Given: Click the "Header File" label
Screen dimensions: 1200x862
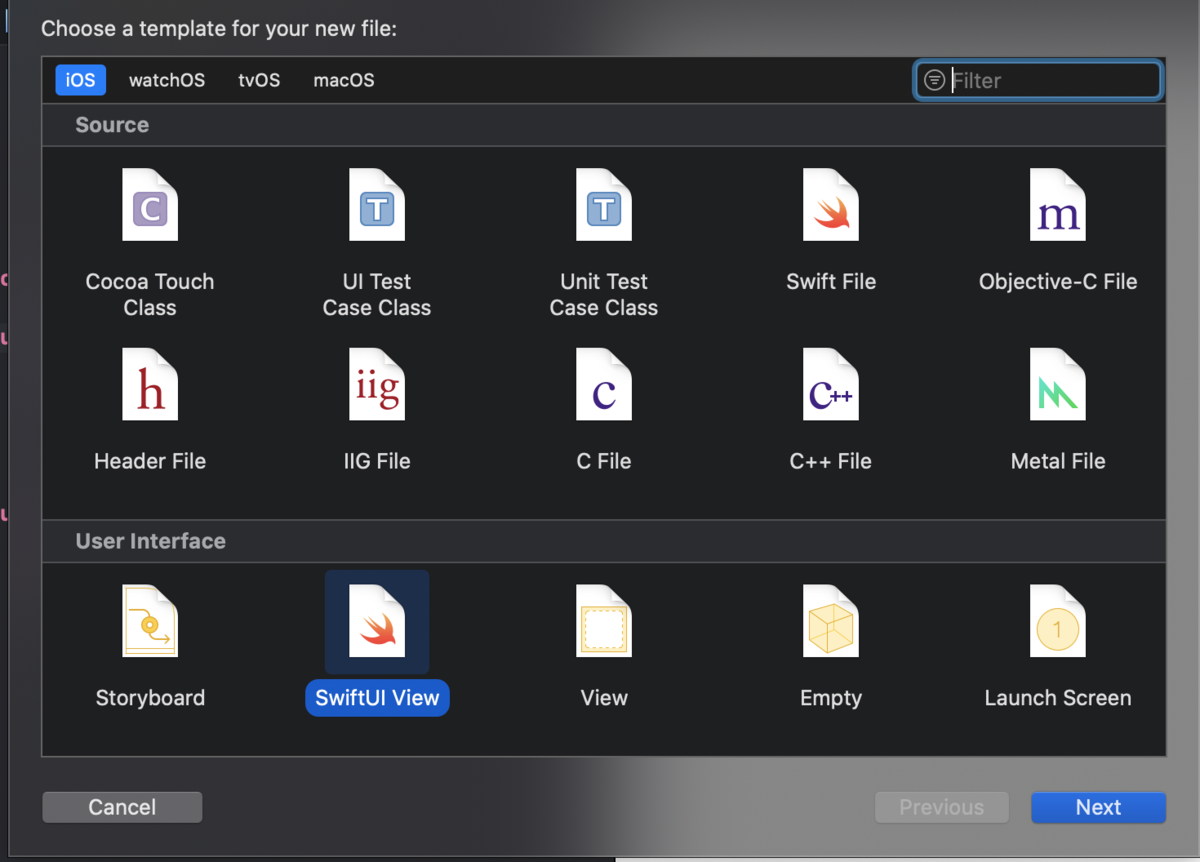Looking at the screenshot, I should (150, 461).
